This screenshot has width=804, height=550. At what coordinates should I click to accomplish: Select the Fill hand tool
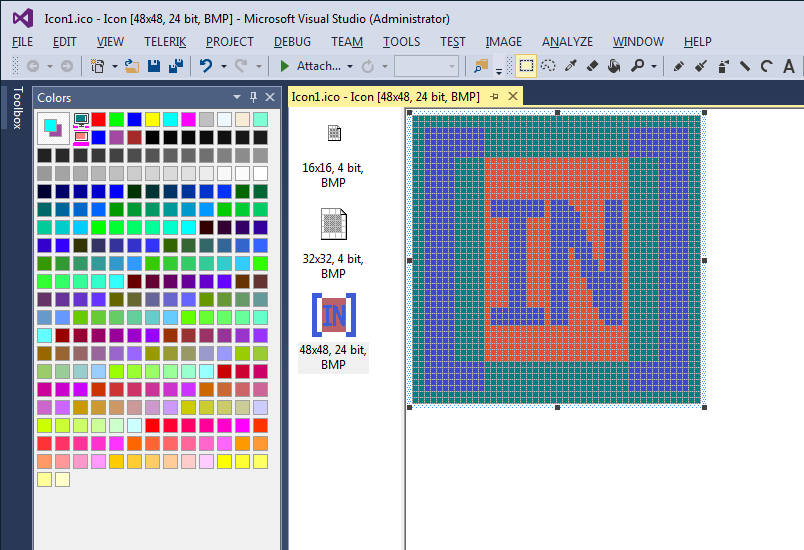(x=614, y=66)
